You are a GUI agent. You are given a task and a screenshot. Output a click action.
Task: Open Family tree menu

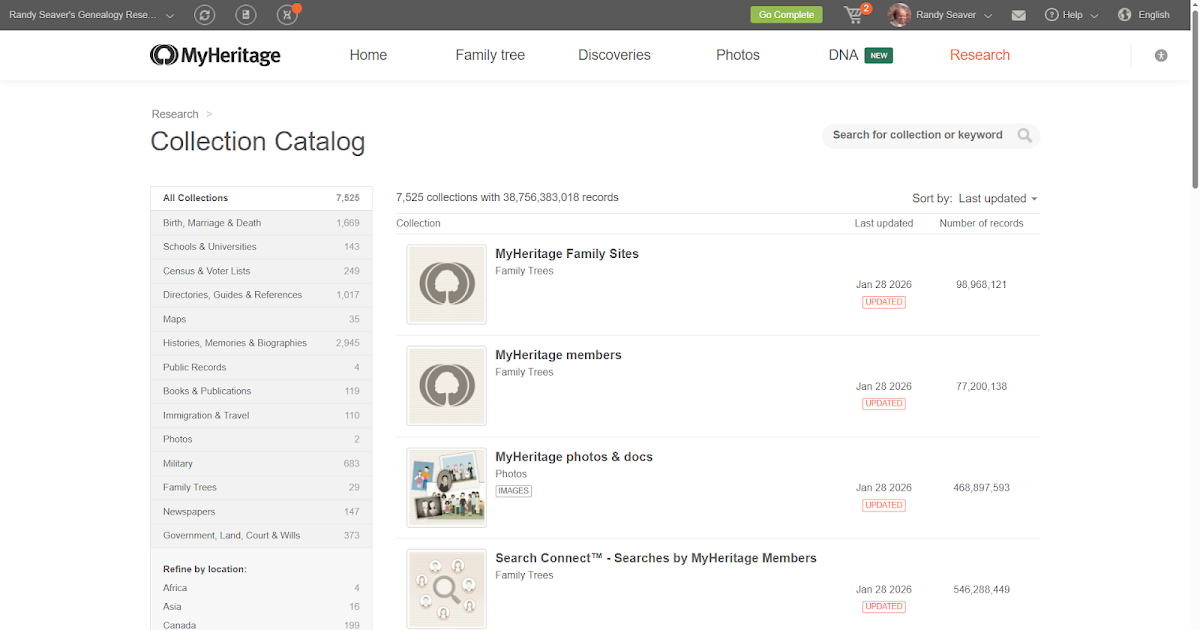pos(490,55)
